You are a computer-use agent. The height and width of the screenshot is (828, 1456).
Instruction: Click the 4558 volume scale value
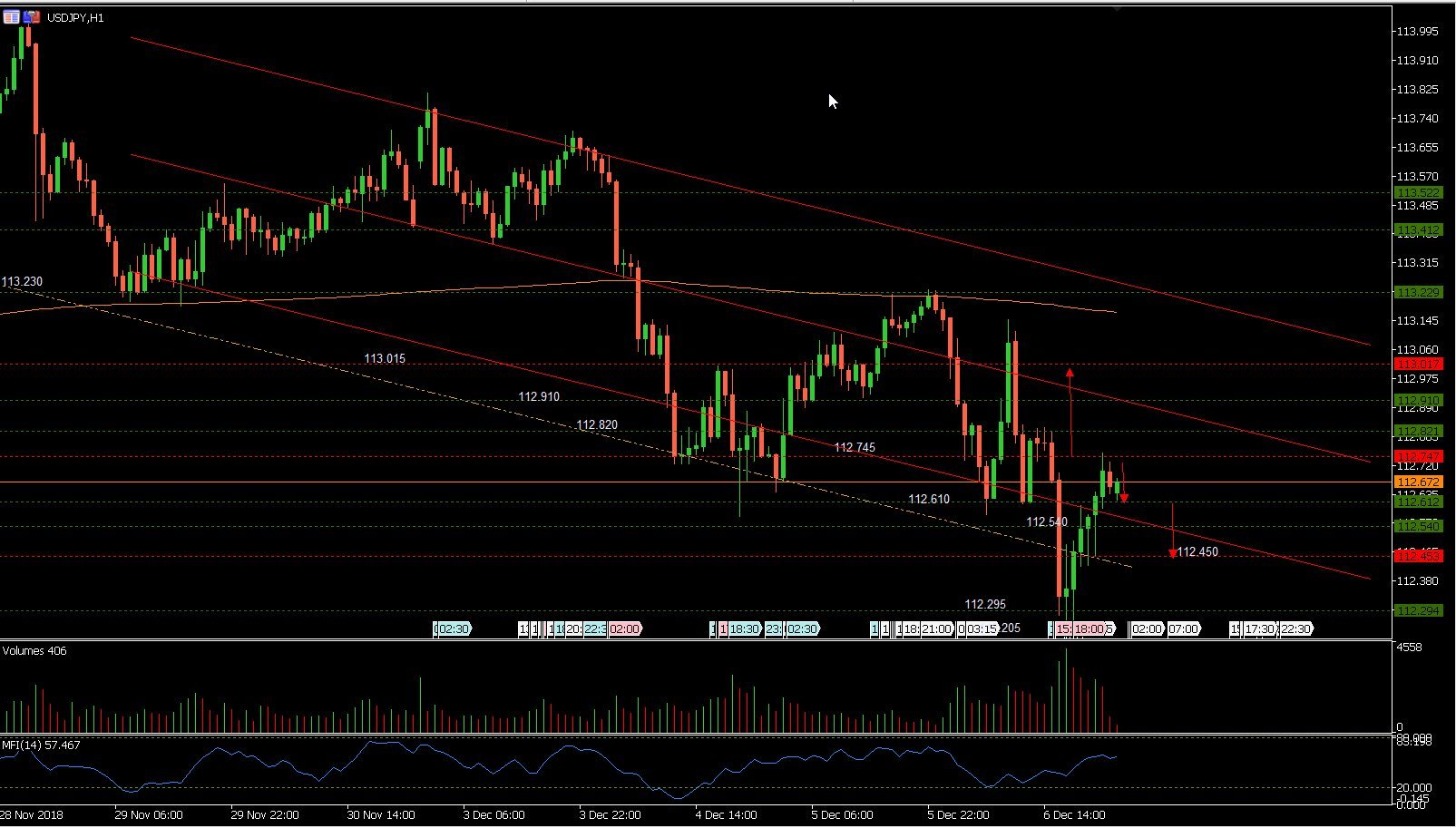tap(1410, 648)
